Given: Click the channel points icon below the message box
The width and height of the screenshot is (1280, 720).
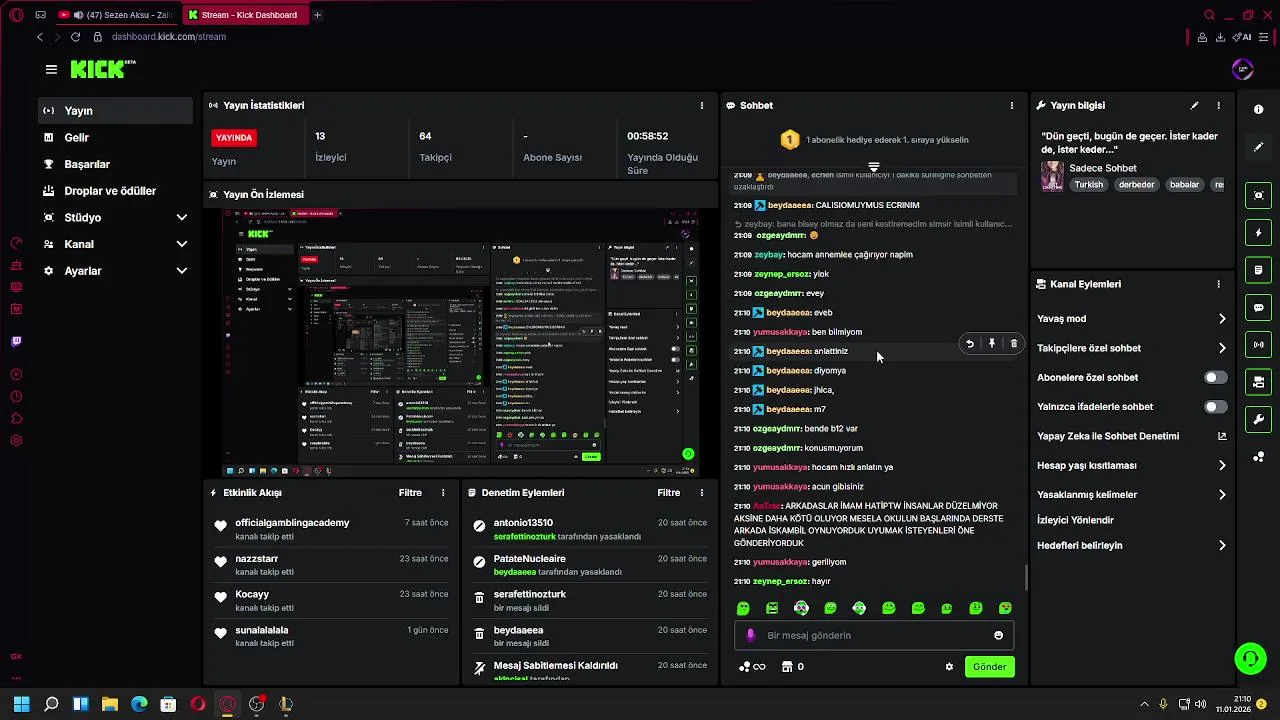Looking at the screenshot, I should click(x=751, y=667).
